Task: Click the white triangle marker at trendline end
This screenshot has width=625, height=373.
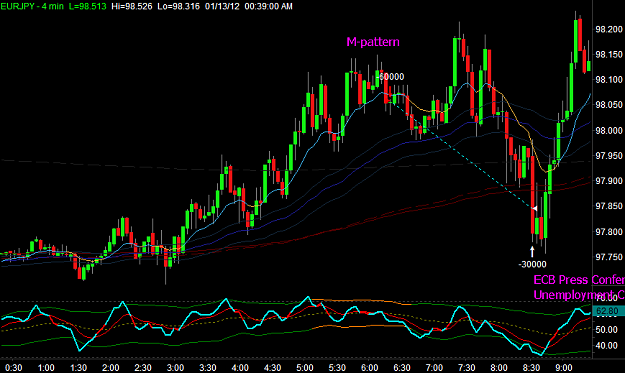Action: click(x=535, y=208)
